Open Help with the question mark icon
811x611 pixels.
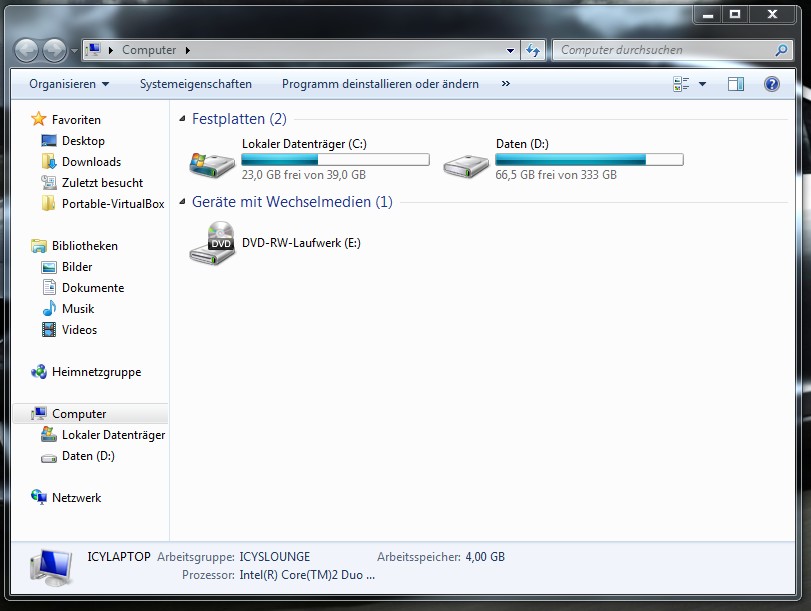pos(772,84)
